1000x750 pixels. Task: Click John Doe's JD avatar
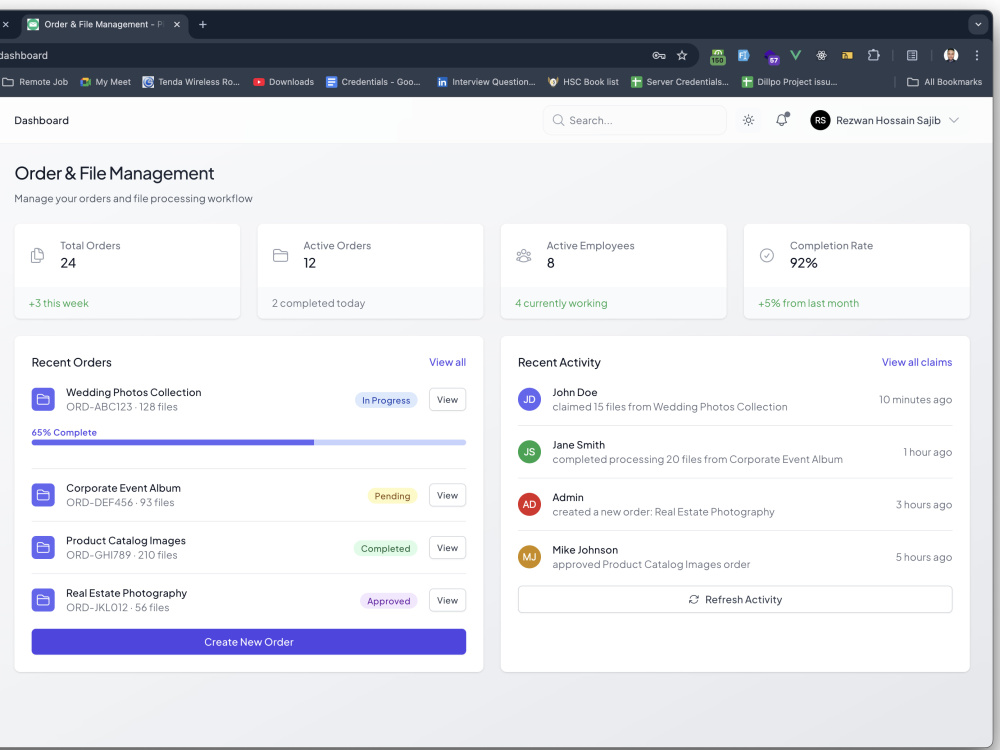(x=529, y=399)
